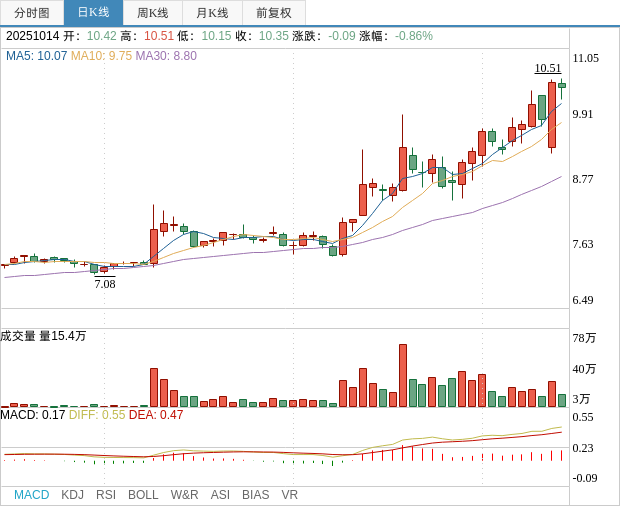This screenshot has height=506, width=620.
Task: Open the 前复权 adjustment option
Action: tap(274, 13)
